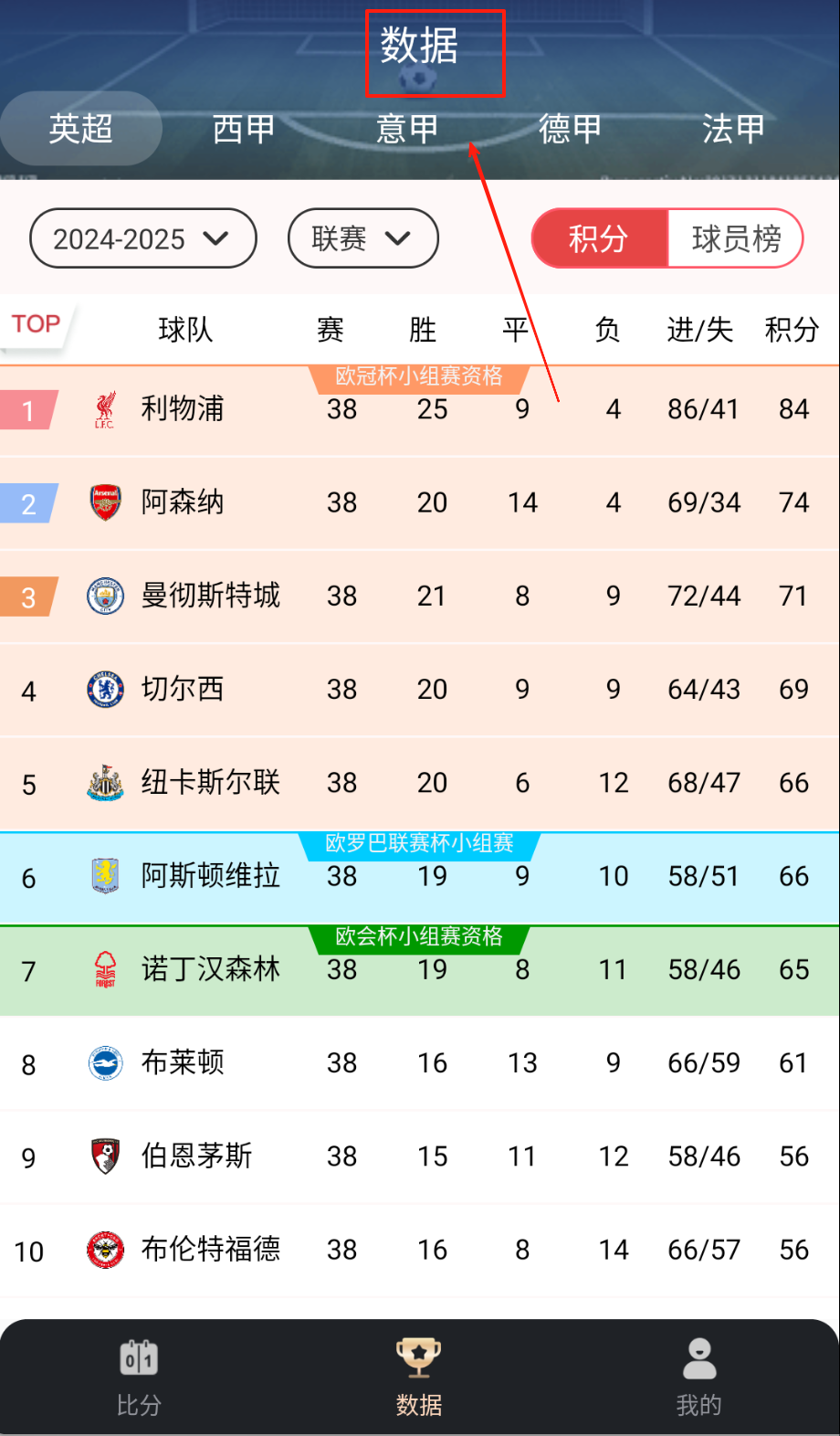Select the 英超 league pill

(x=81, y=129)
